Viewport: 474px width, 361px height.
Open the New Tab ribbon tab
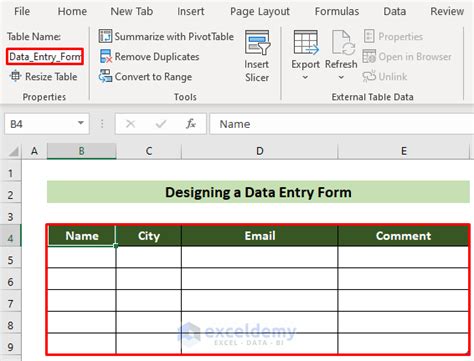pos(132,11)
